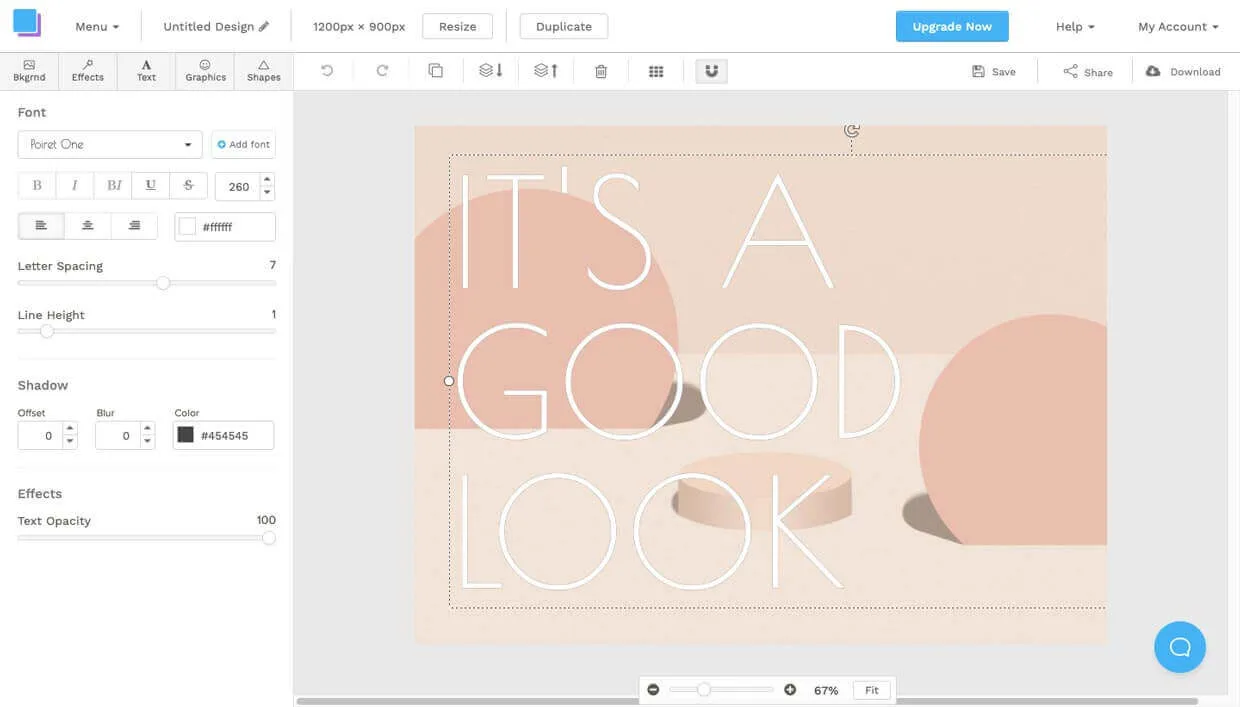
Task: Bring layer forward with layers-up icon
Action: pos(546,71)
